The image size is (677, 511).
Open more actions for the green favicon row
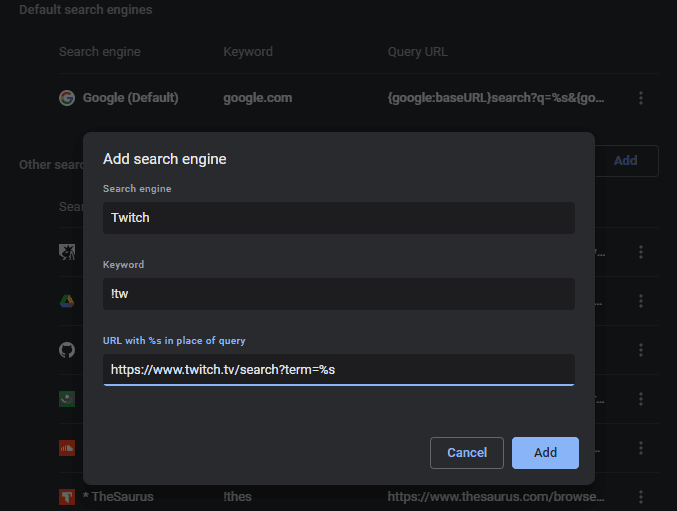point(641,399)
